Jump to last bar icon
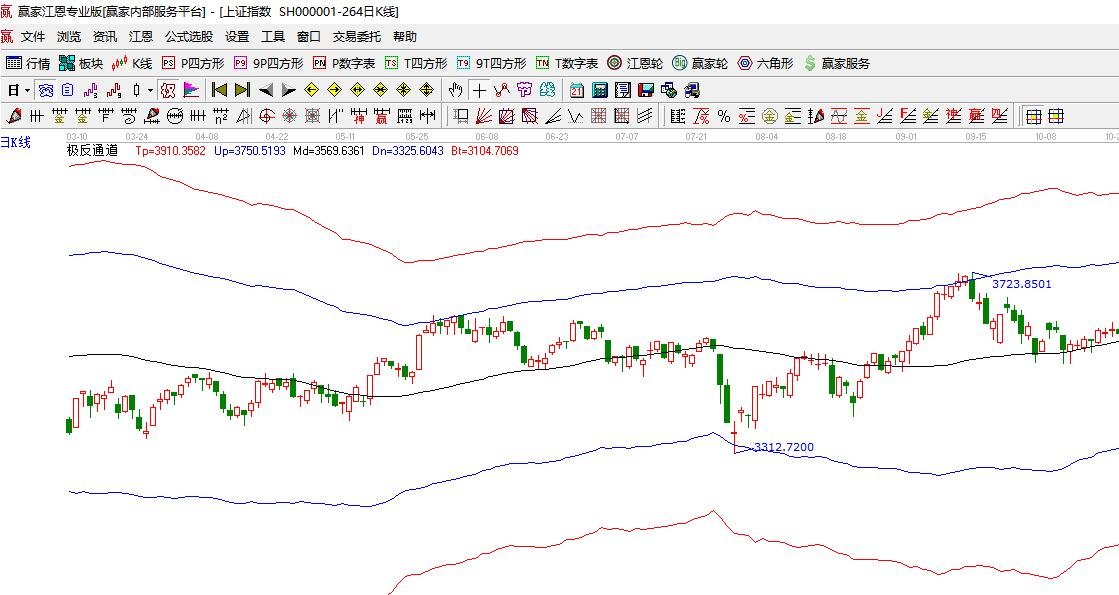The image size is (1119, 595). click(242, 90)
